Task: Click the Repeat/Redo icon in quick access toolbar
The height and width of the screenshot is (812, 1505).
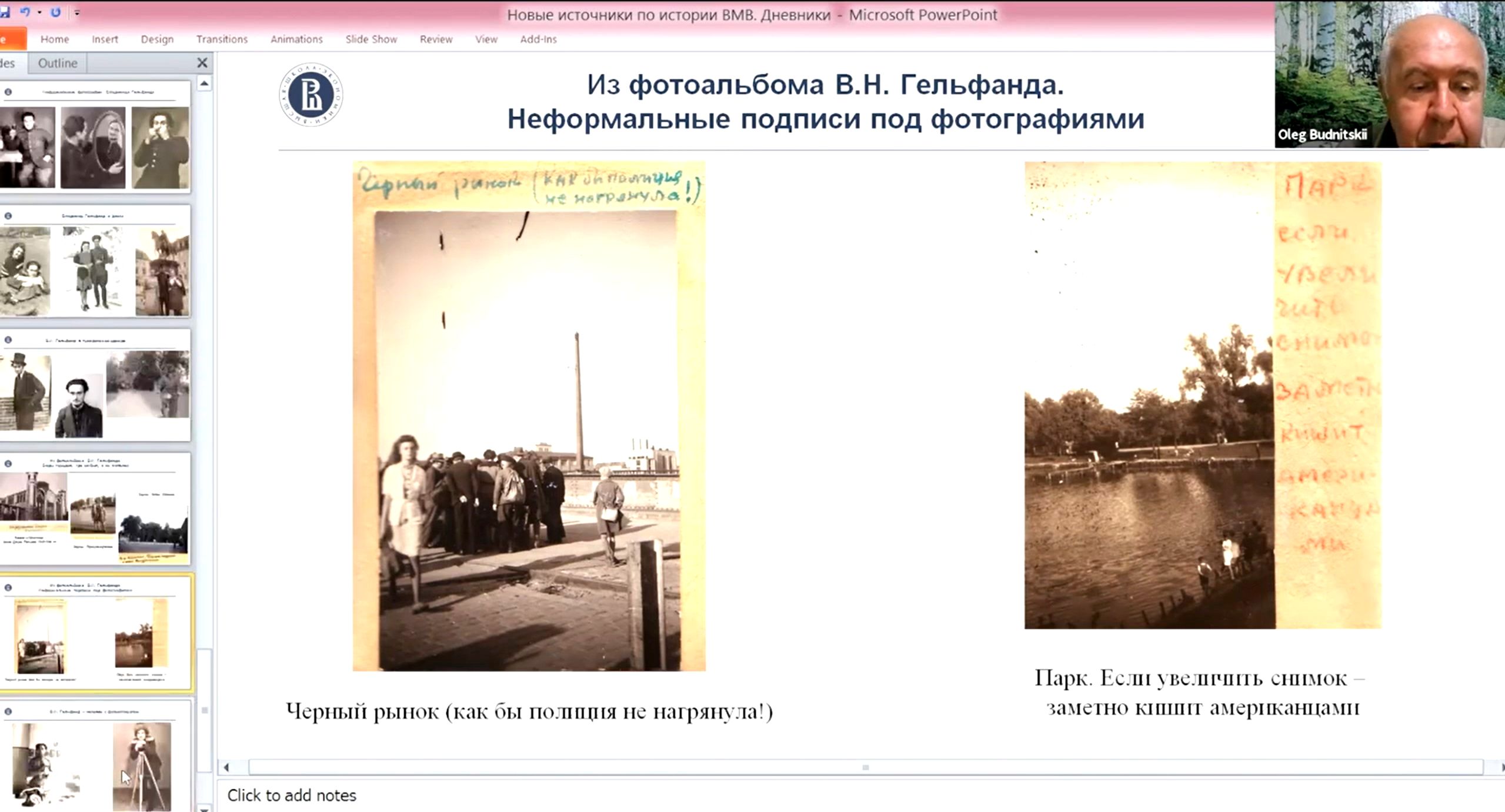Action: pos(55,12)
